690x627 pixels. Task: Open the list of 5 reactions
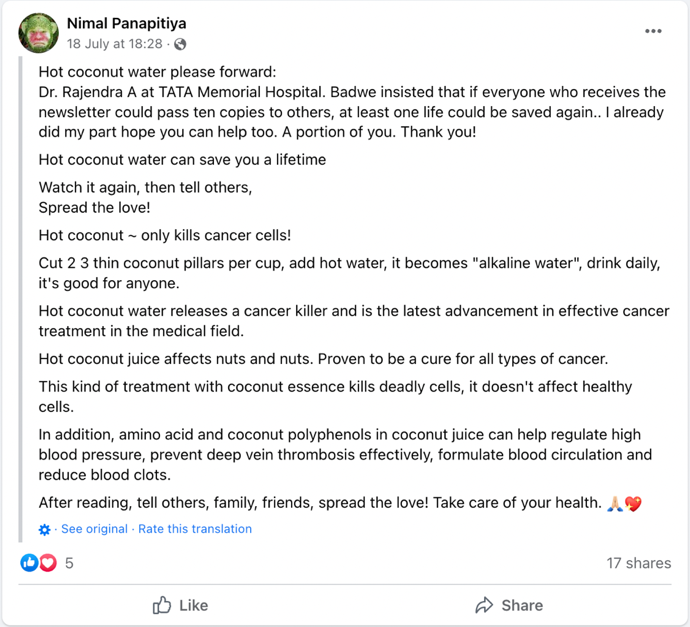click(69, 563)
